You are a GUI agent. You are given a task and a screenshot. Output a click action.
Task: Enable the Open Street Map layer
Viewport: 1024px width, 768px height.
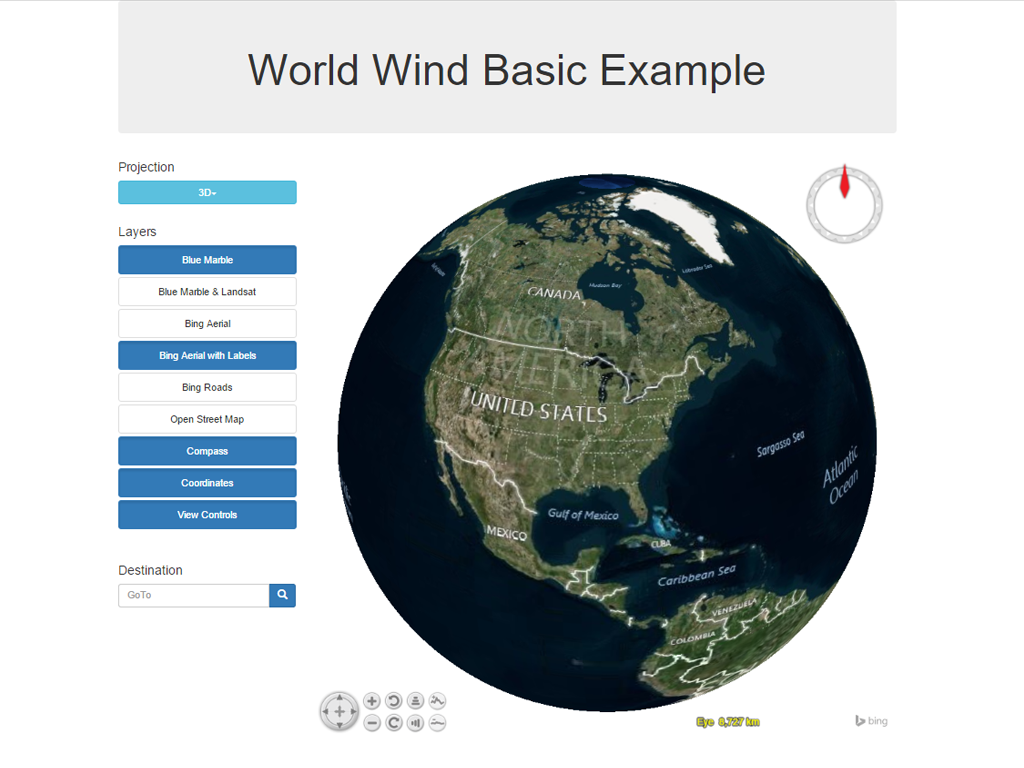(207, 419)
